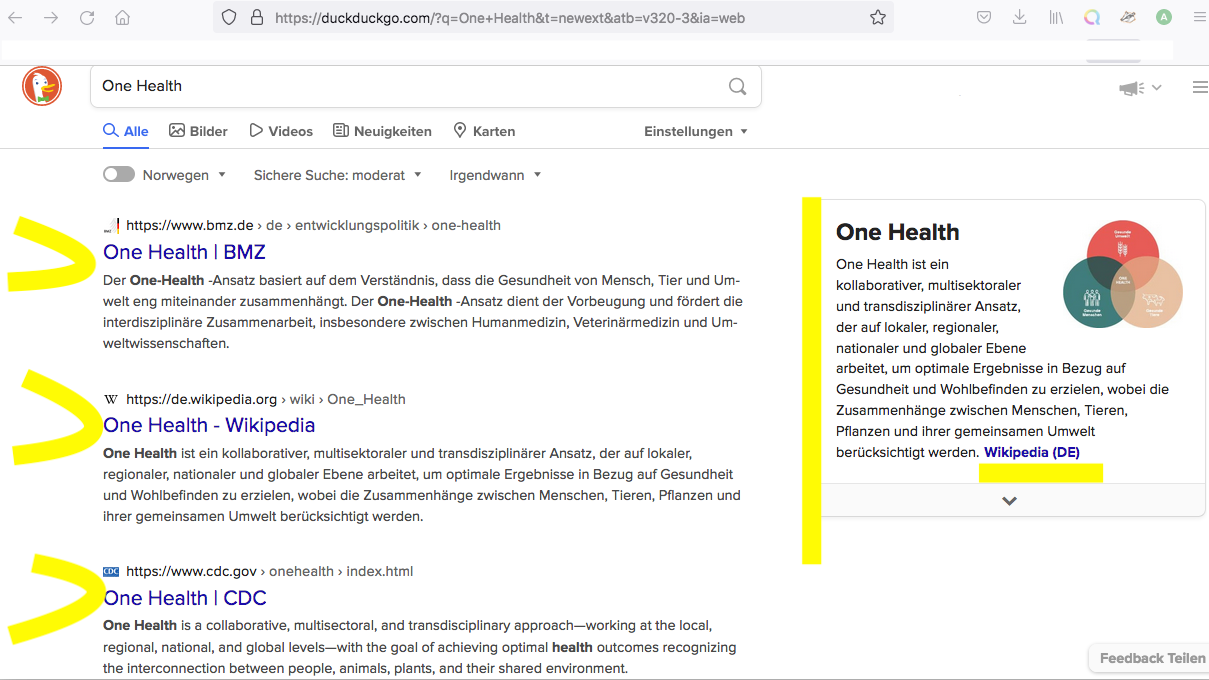Follow the Wikipedia (DE) info box link
The image size is (1209, 680).
tap(1032, 452)
